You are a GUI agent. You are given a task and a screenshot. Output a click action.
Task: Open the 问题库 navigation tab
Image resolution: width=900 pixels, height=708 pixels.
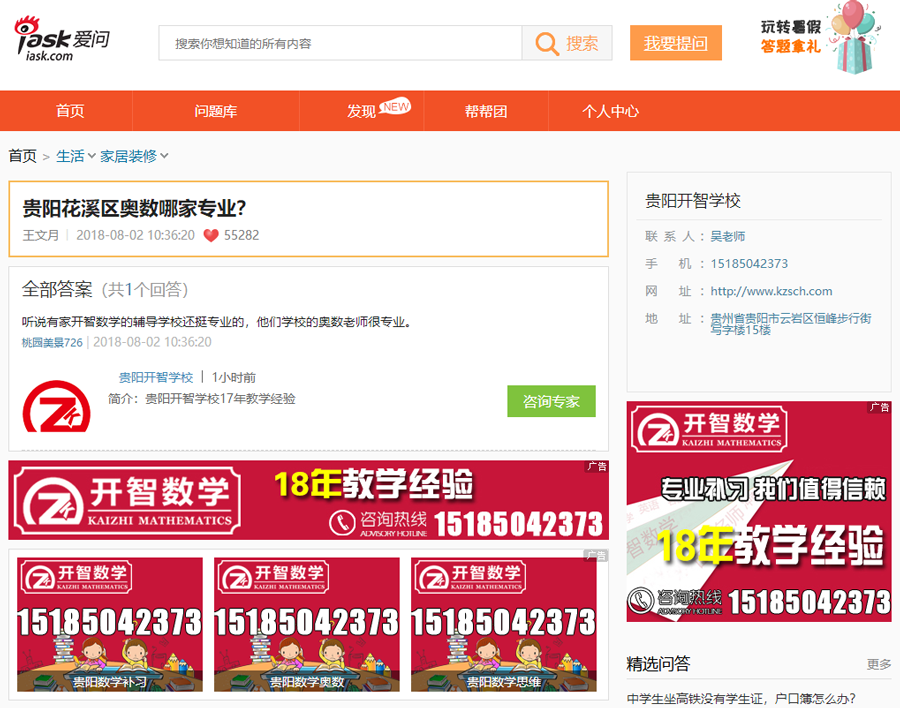pos(215,111)
